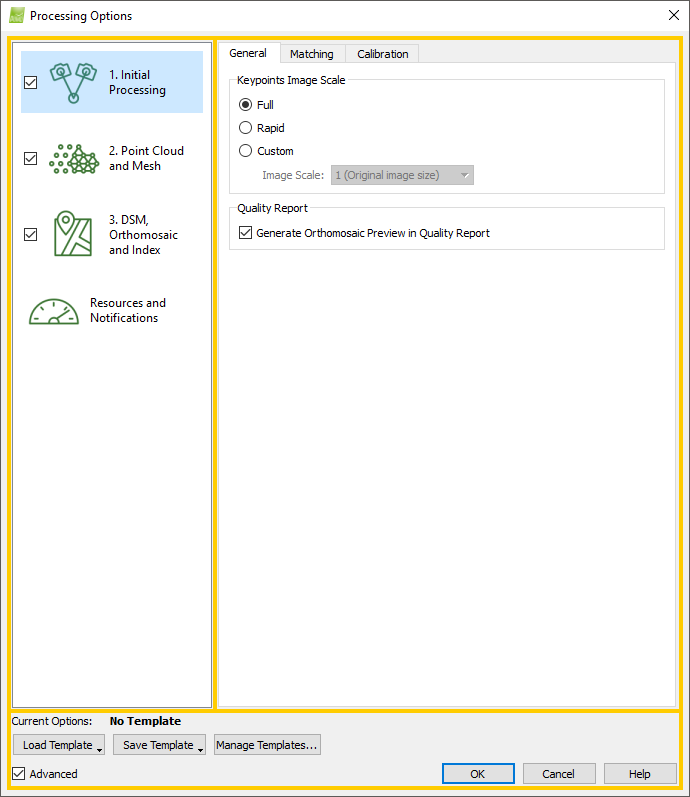
Task: Toggle Generate Orthomosaic Preview in Quality Report
Action: click(x=246, y=233)
